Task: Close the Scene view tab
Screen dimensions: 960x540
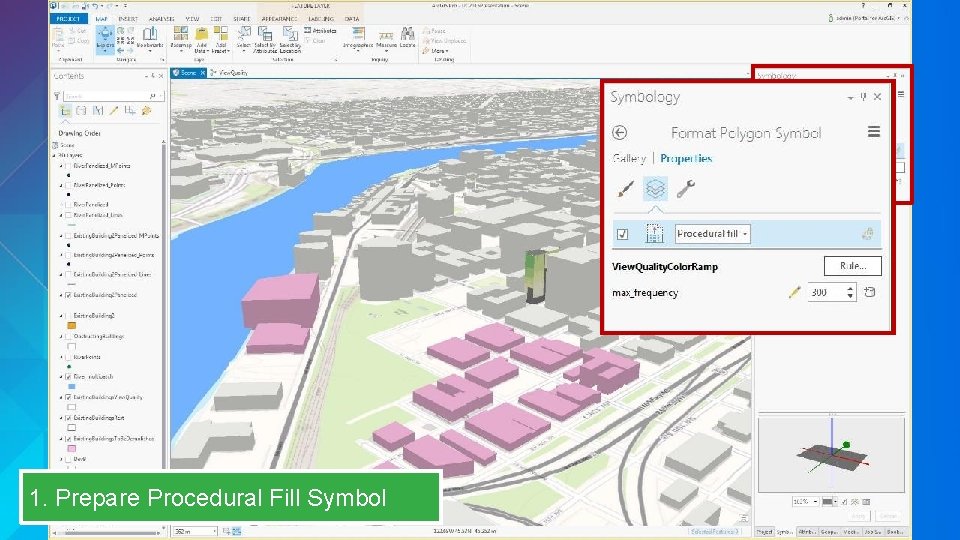Action: pyautogui.click(x=203, y=73)
